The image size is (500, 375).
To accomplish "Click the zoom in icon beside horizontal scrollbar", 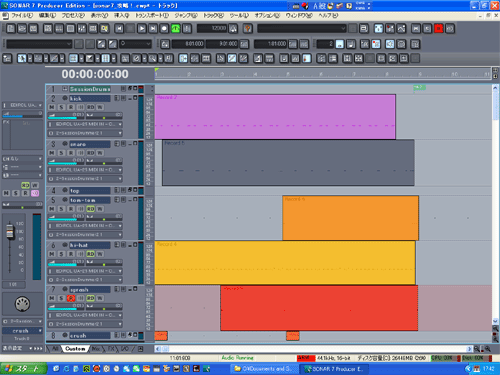I will pos(487,349).
